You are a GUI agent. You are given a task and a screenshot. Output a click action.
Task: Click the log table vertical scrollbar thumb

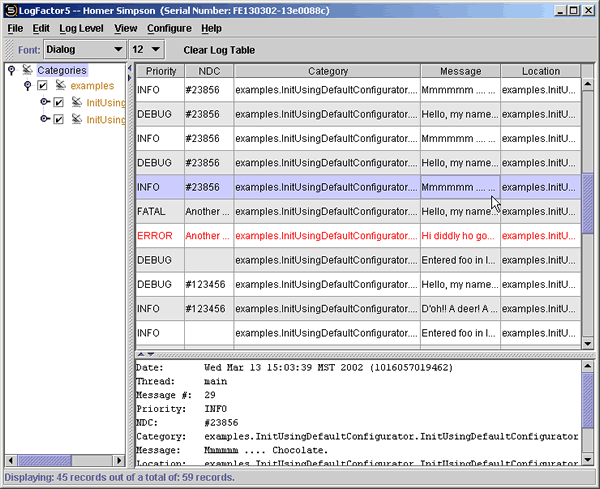click(588, 203)
